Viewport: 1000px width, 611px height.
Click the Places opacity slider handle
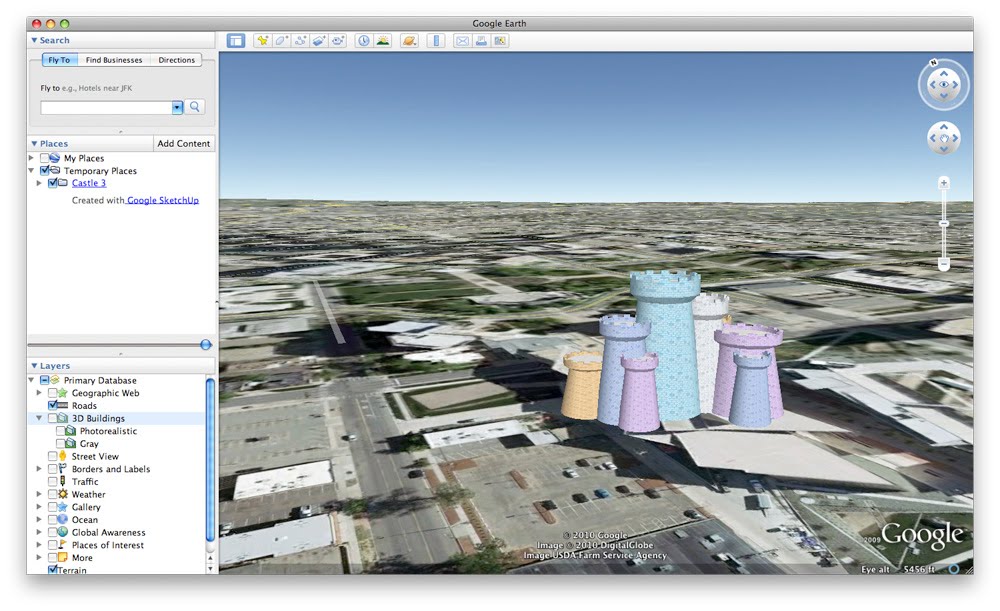pyautogui.click(x=205, y=344)
